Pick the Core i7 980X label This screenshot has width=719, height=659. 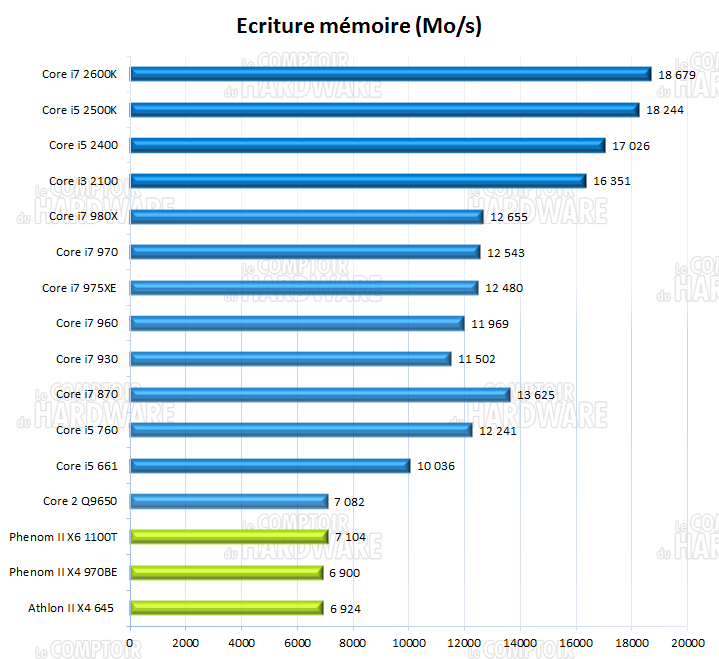click(80, 216)
